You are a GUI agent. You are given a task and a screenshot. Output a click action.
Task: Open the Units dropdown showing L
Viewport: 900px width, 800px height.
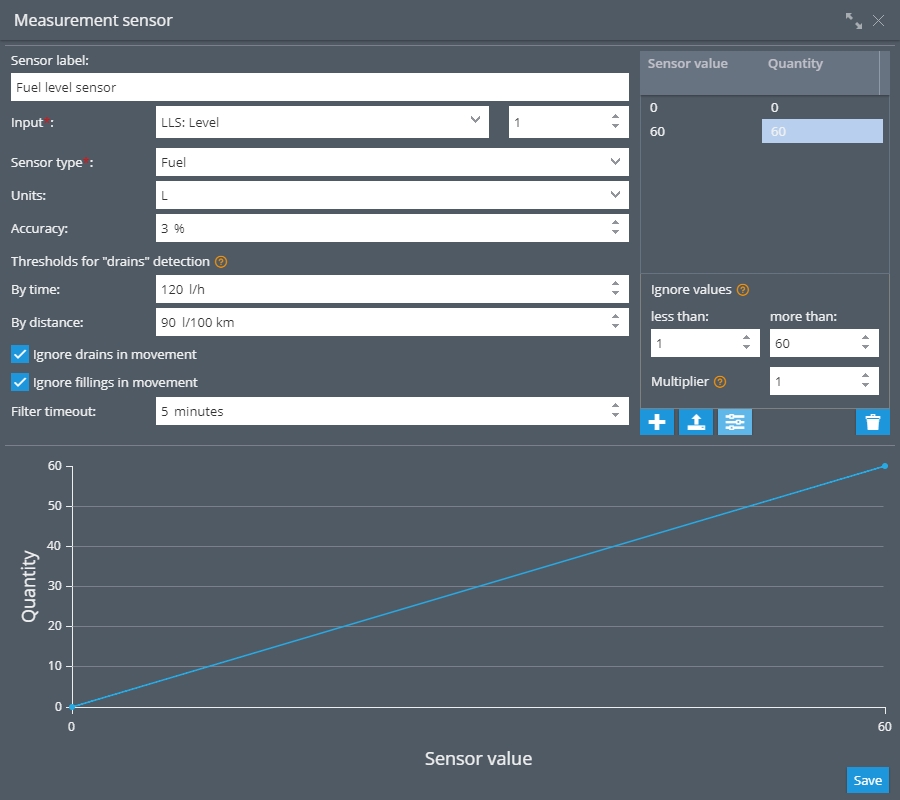click(x=392, y=195)
